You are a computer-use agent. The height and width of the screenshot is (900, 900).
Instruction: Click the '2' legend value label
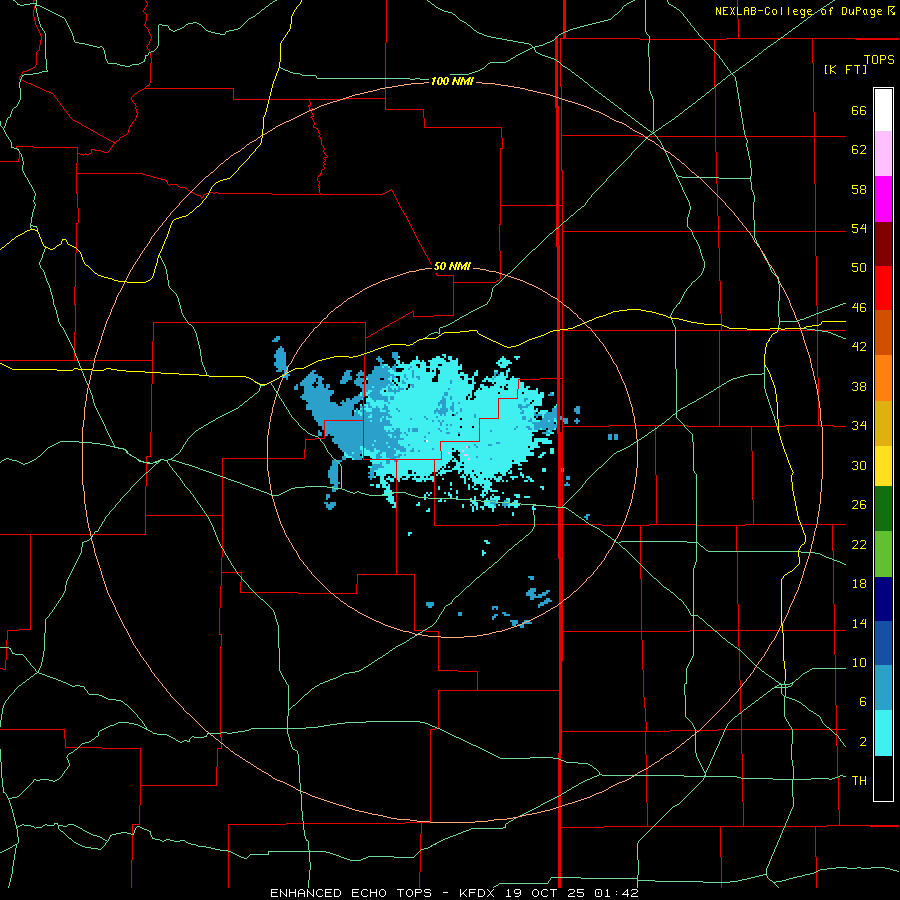(862, 742)
